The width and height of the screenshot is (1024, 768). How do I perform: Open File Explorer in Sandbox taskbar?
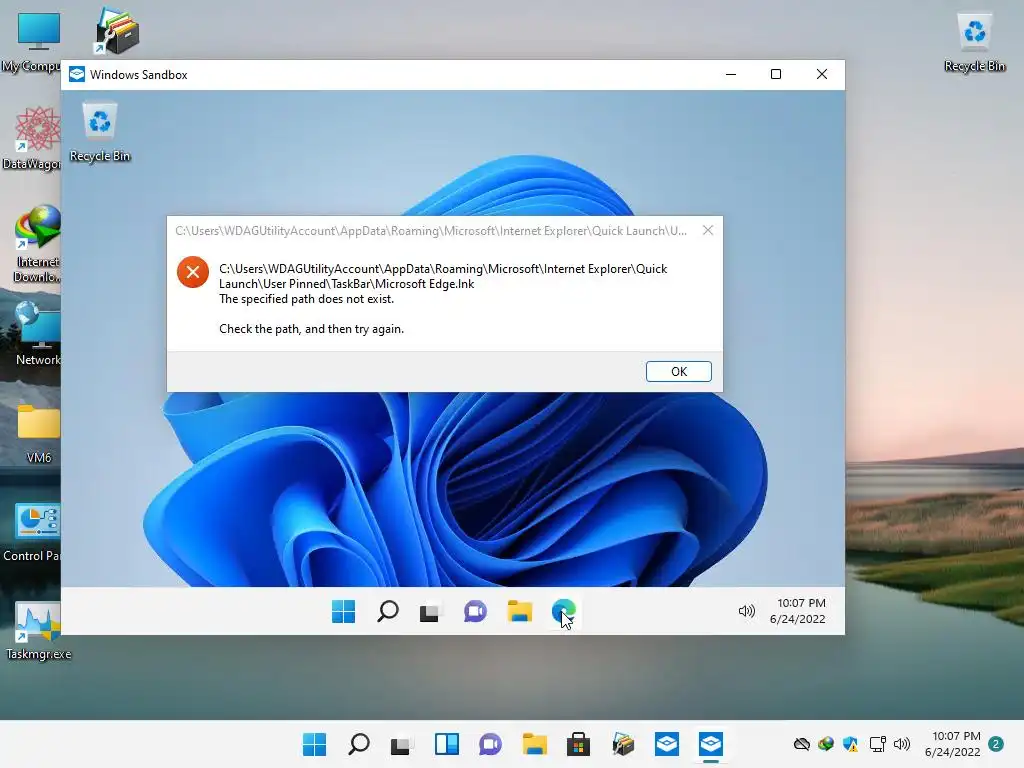click(x=519, y=612)
